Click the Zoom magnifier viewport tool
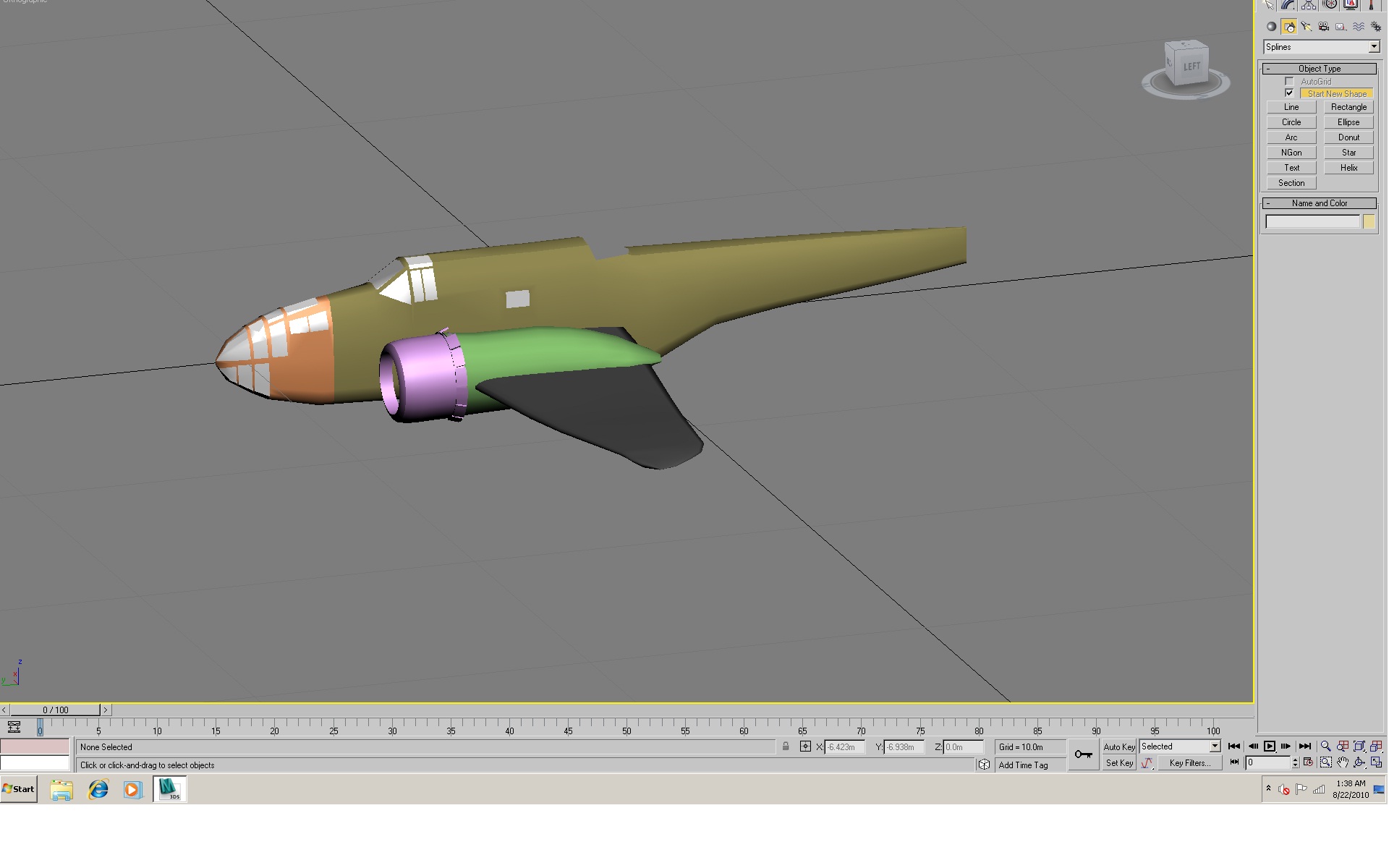Screen dimensions: 1389x868 tap(1325, 746)
